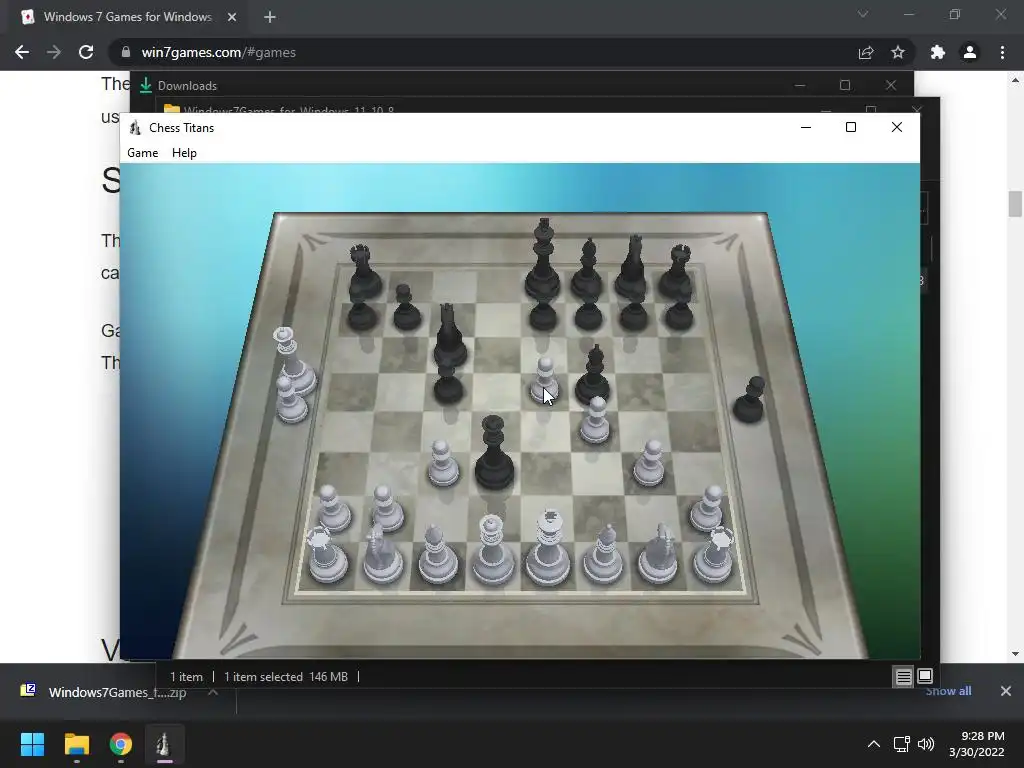This screenshot has height=768, width=1024.
Task: Open options arrow for Windows7Games zip download
Action: (213, 692)
